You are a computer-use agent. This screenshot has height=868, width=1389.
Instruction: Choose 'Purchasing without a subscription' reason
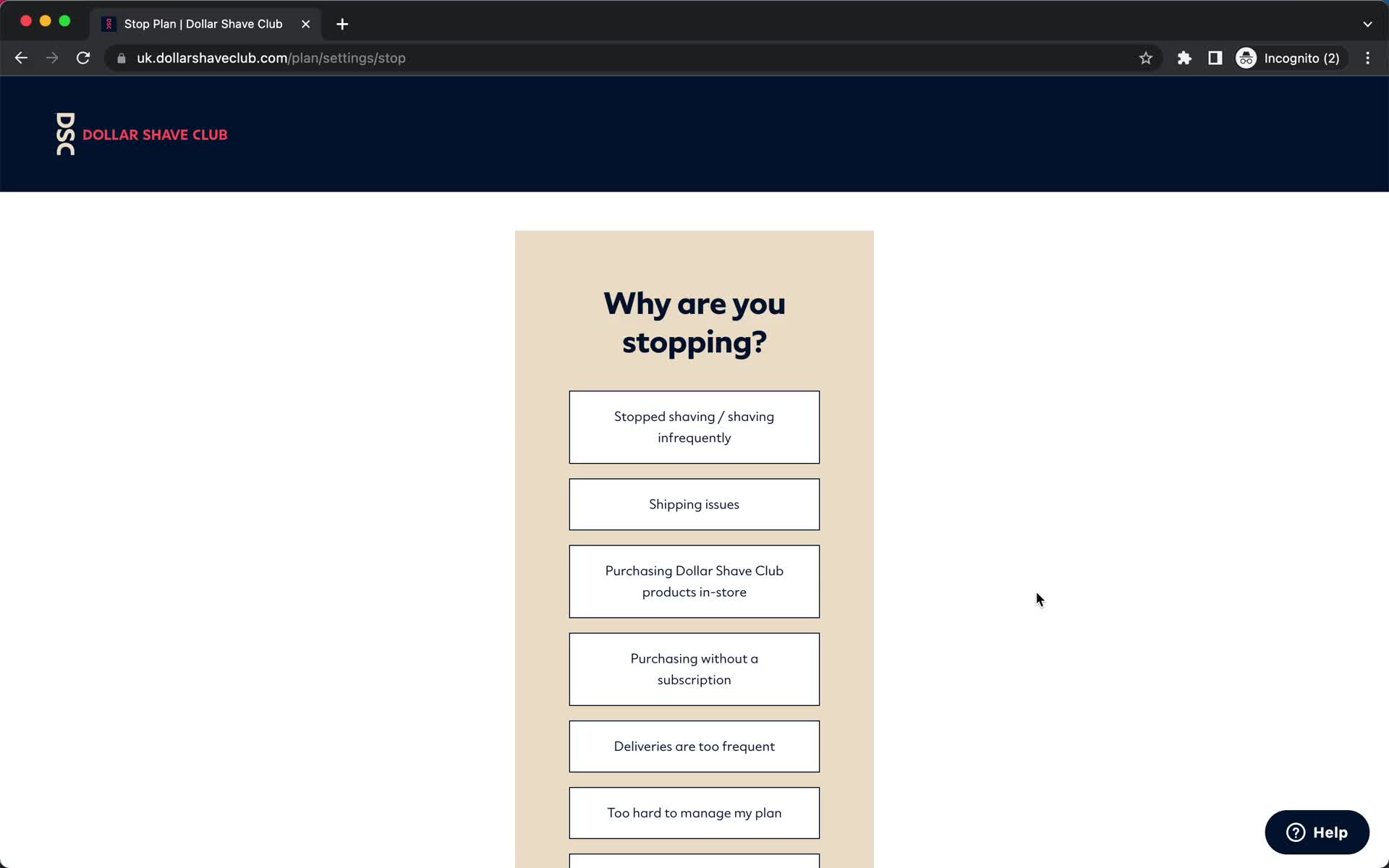pyautogui.click(x=694, y=669)
